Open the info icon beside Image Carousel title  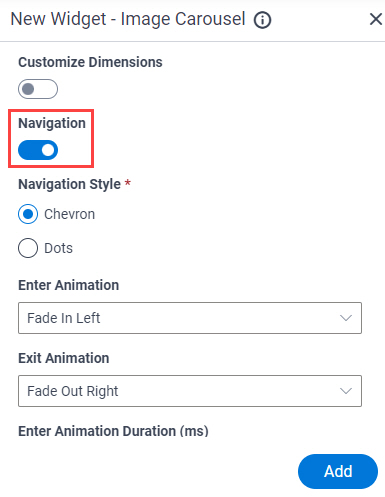pyautogui.click(x=262, y=20)
